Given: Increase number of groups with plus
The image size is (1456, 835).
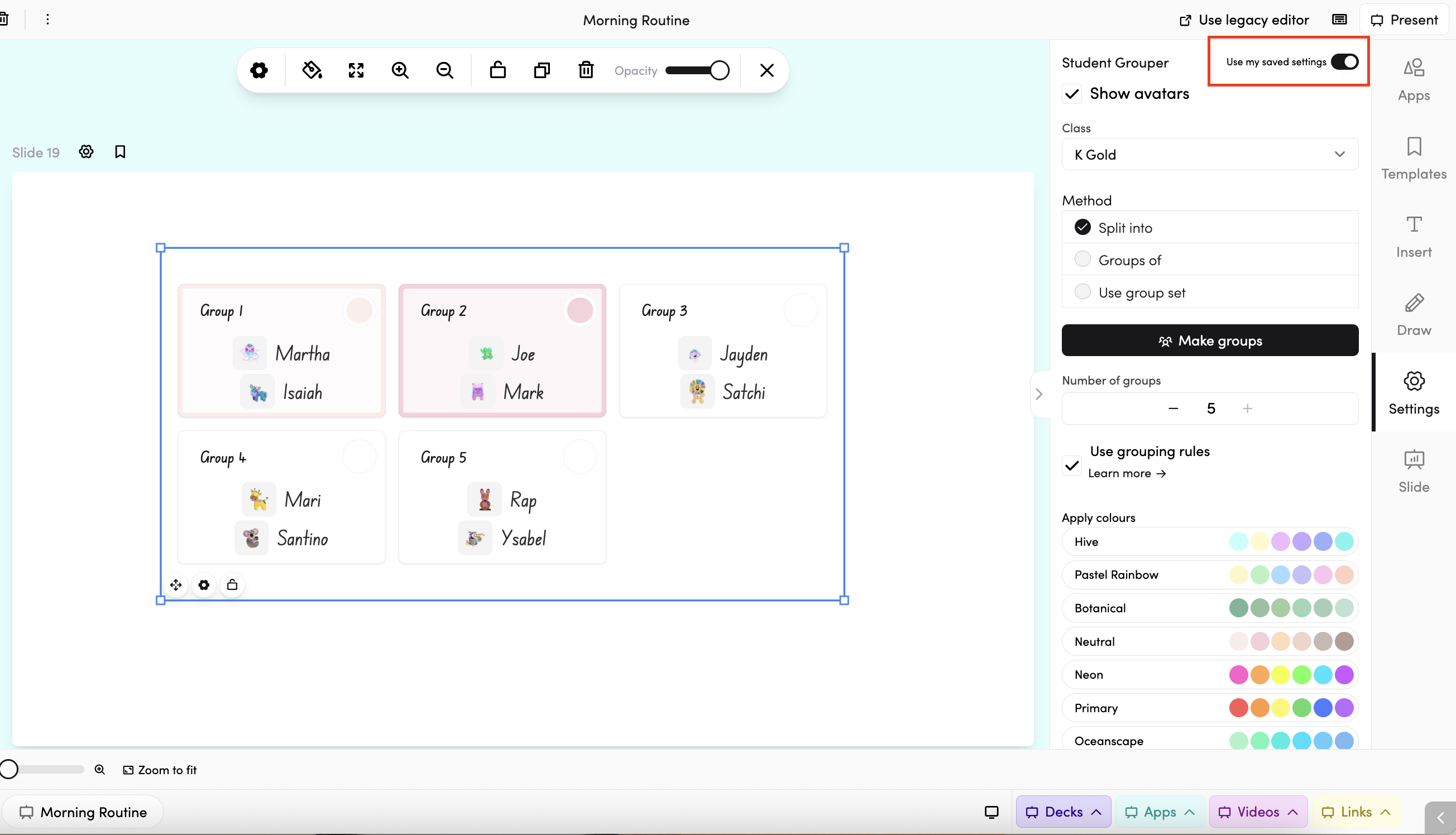Looking at the screenshot, I should coord(1247,409).
